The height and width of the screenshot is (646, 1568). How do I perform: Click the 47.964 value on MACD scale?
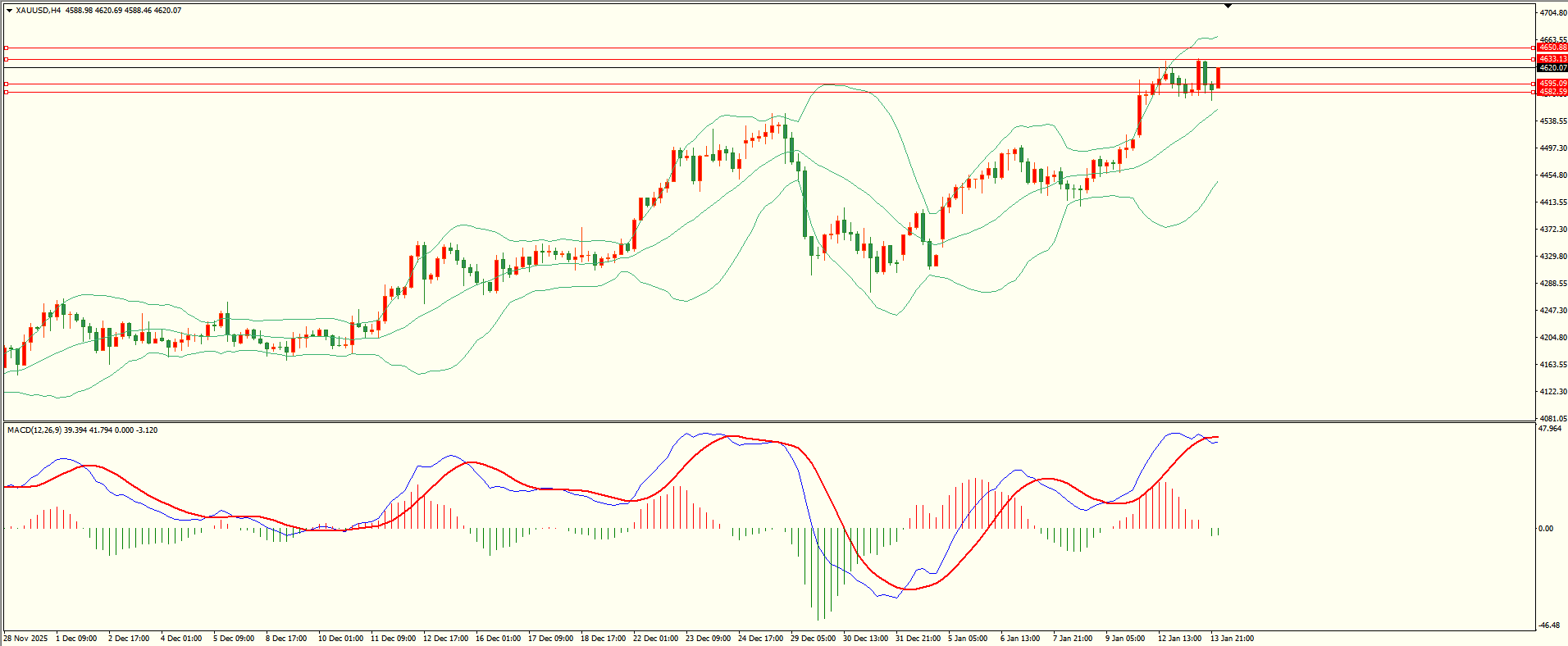pos(1550,429)
